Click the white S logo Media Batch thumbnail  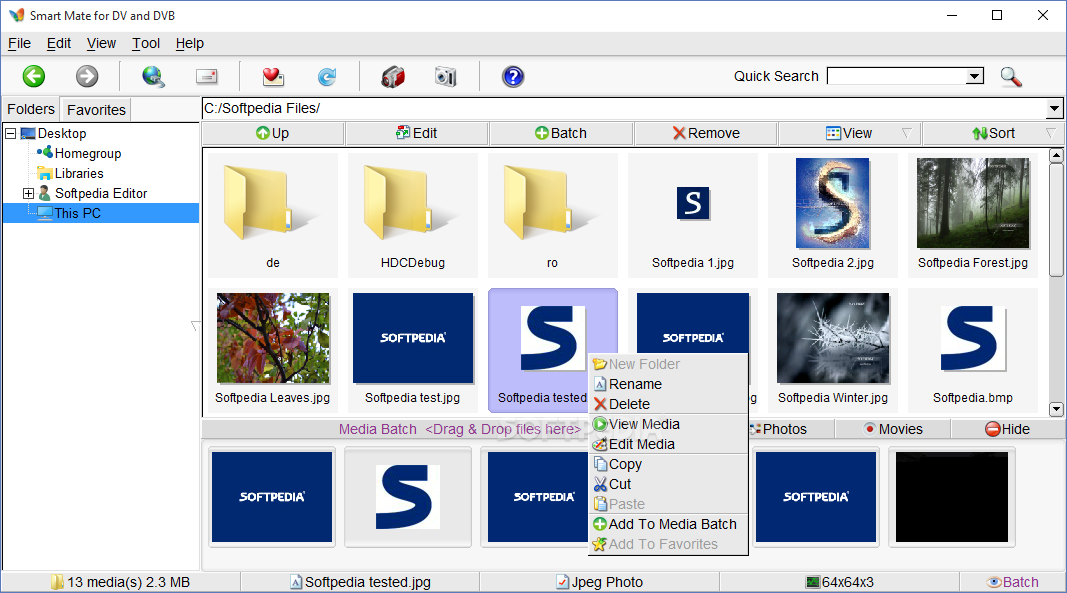(x=408, y=497)
